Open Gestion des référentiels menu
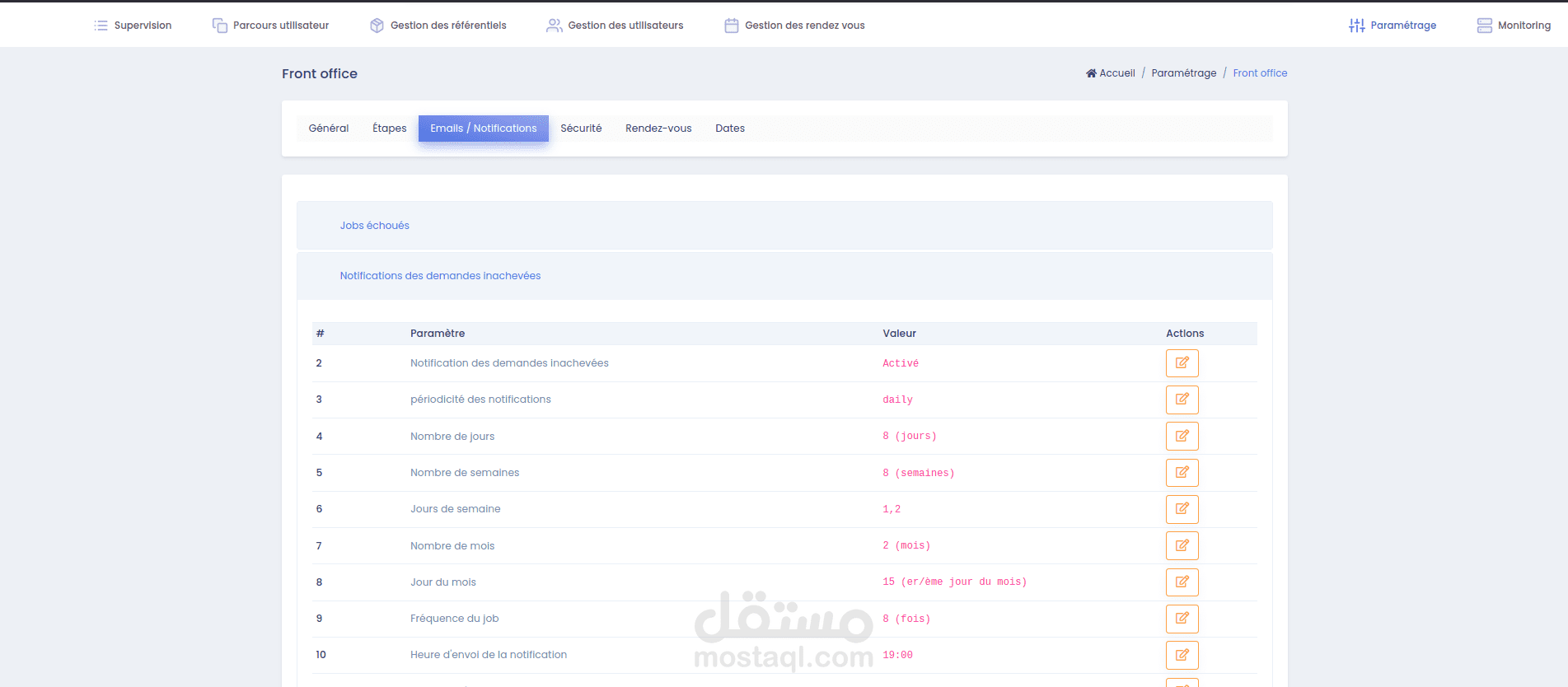Viewport: 1568px width, 687px height. coord(438,26)
